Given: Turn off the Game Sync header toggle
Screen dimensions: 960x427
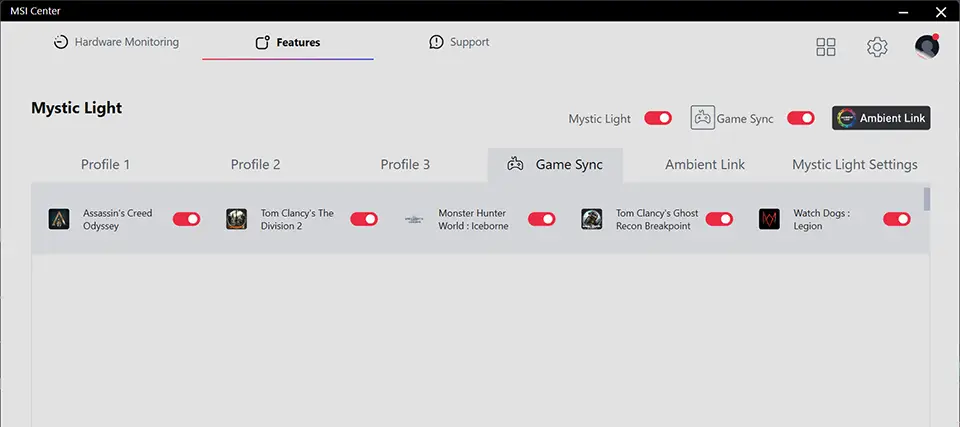Looking at the screenshot, I should (801, 118).
